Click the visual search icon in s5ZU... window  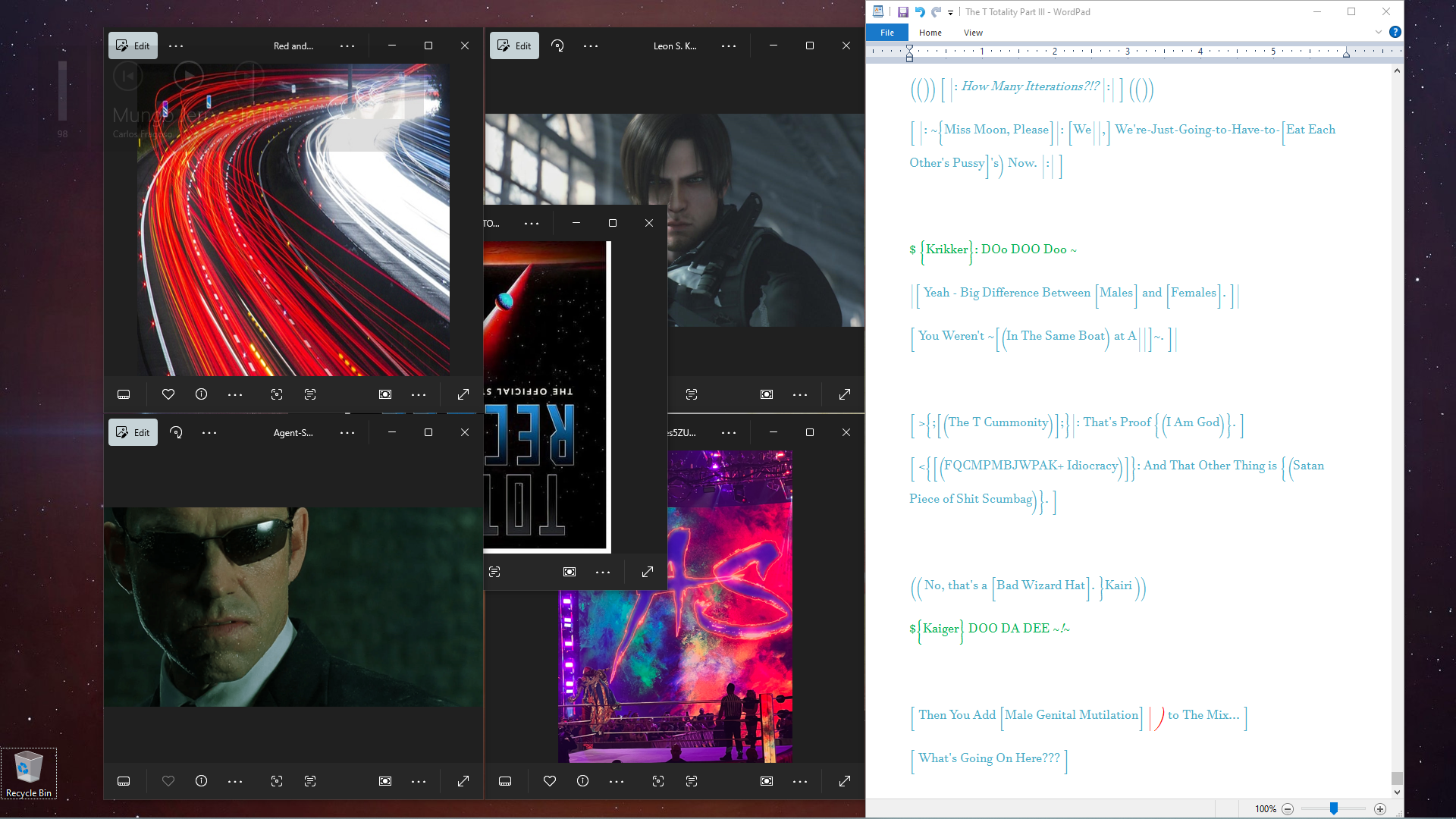[x=658, y=781]
